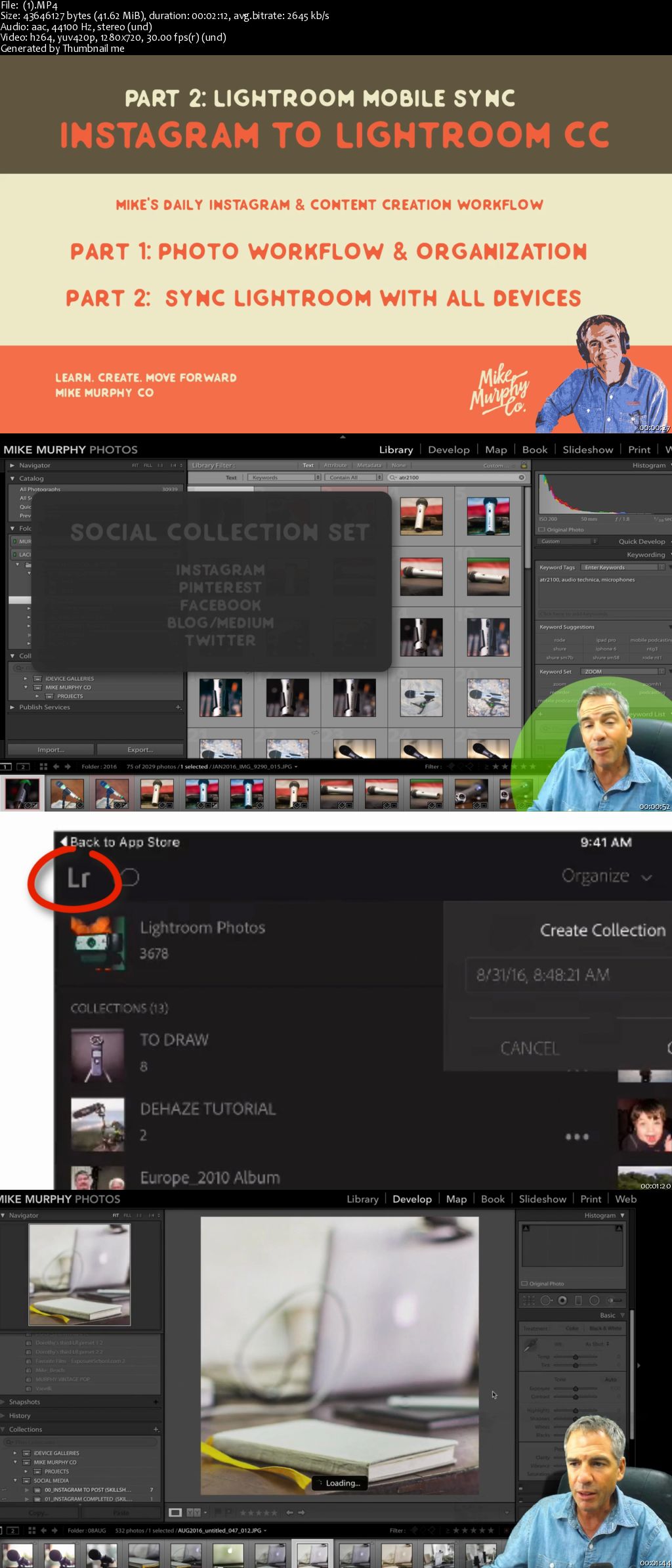Screen dimensions: 672x1568
Task: Select the Spot Removal tool in the Develop frame
Action: pyautogui.click(x=546, y=1300)
